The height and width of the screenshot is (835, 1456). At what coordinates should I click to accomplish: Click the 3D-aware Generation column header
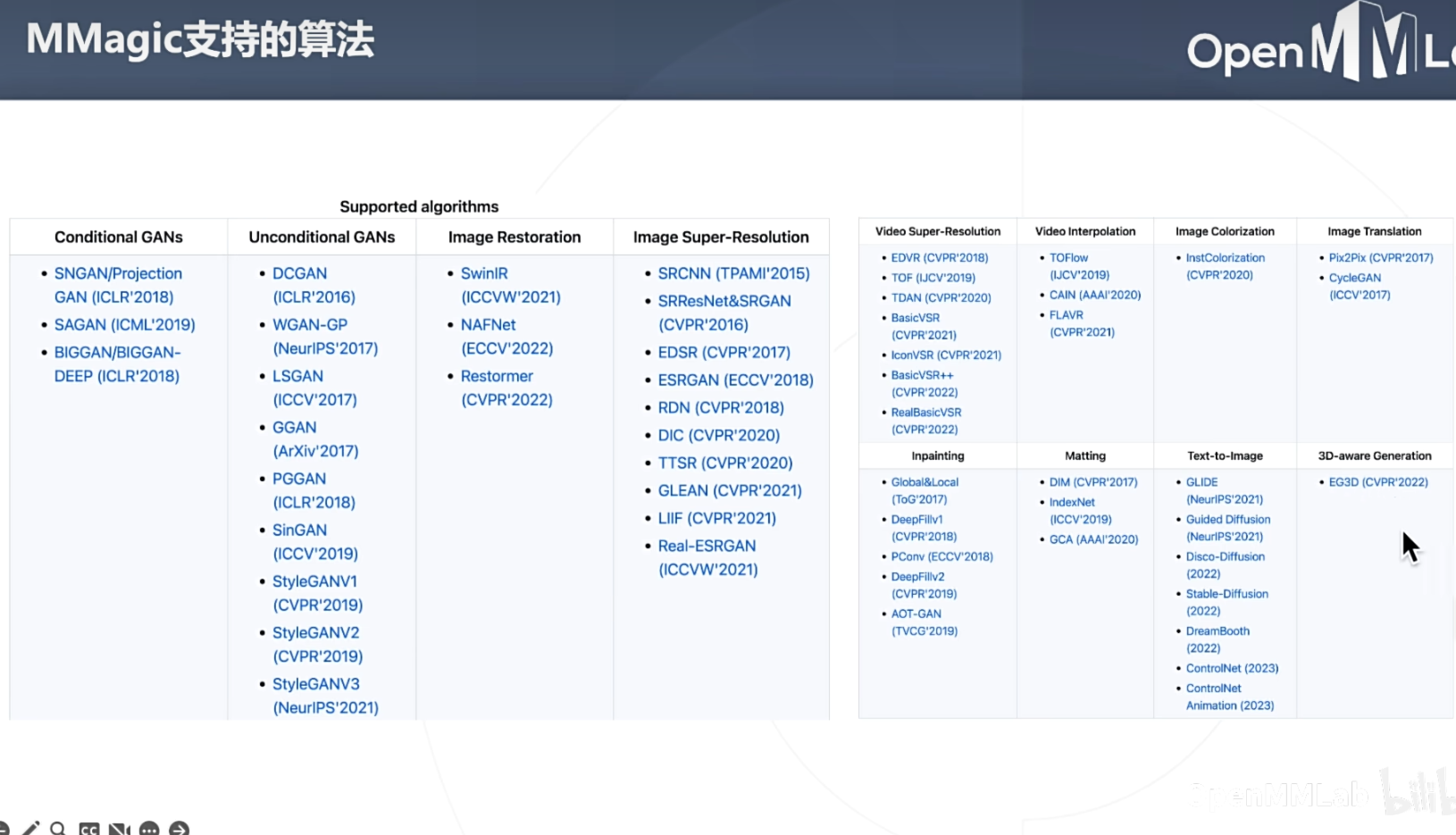point(1375,455)
